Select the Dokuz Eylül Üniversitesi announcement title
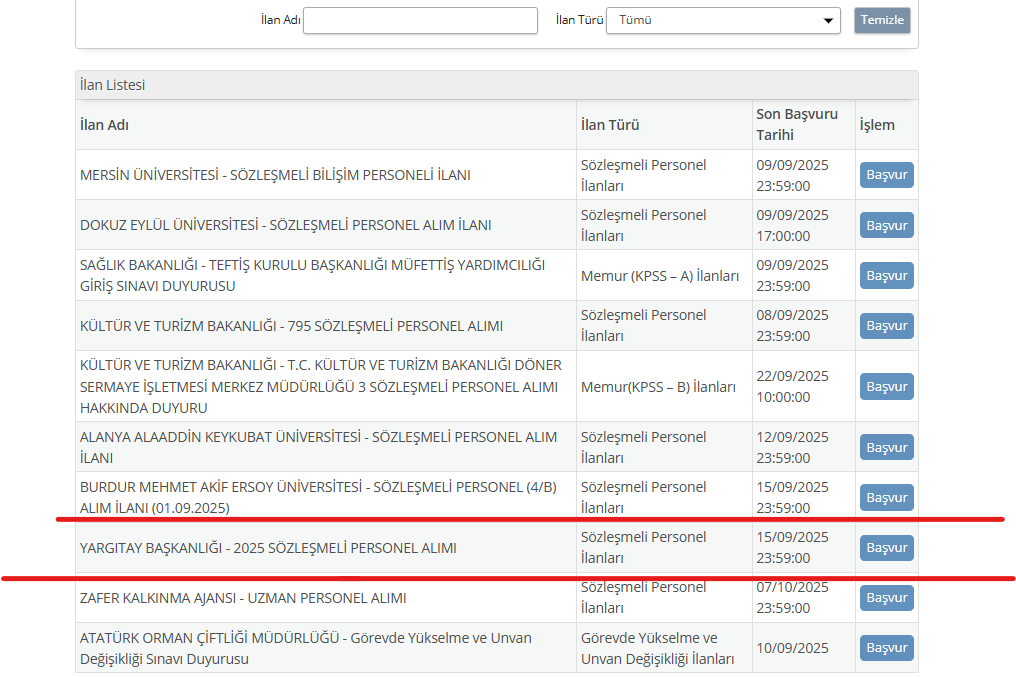1016x677 pixels. (x=286, y=225)
